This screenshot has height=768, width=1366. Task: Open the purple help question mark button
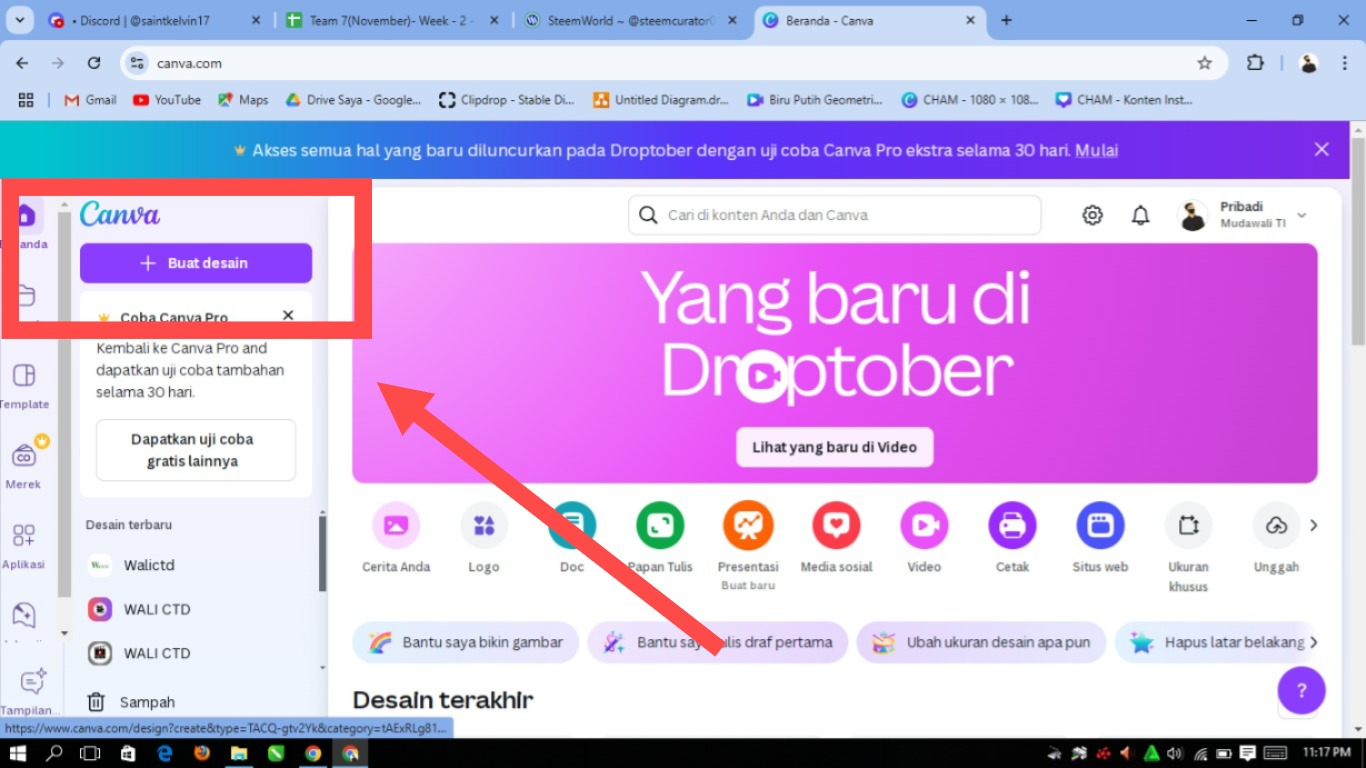tap(1302, 690)
